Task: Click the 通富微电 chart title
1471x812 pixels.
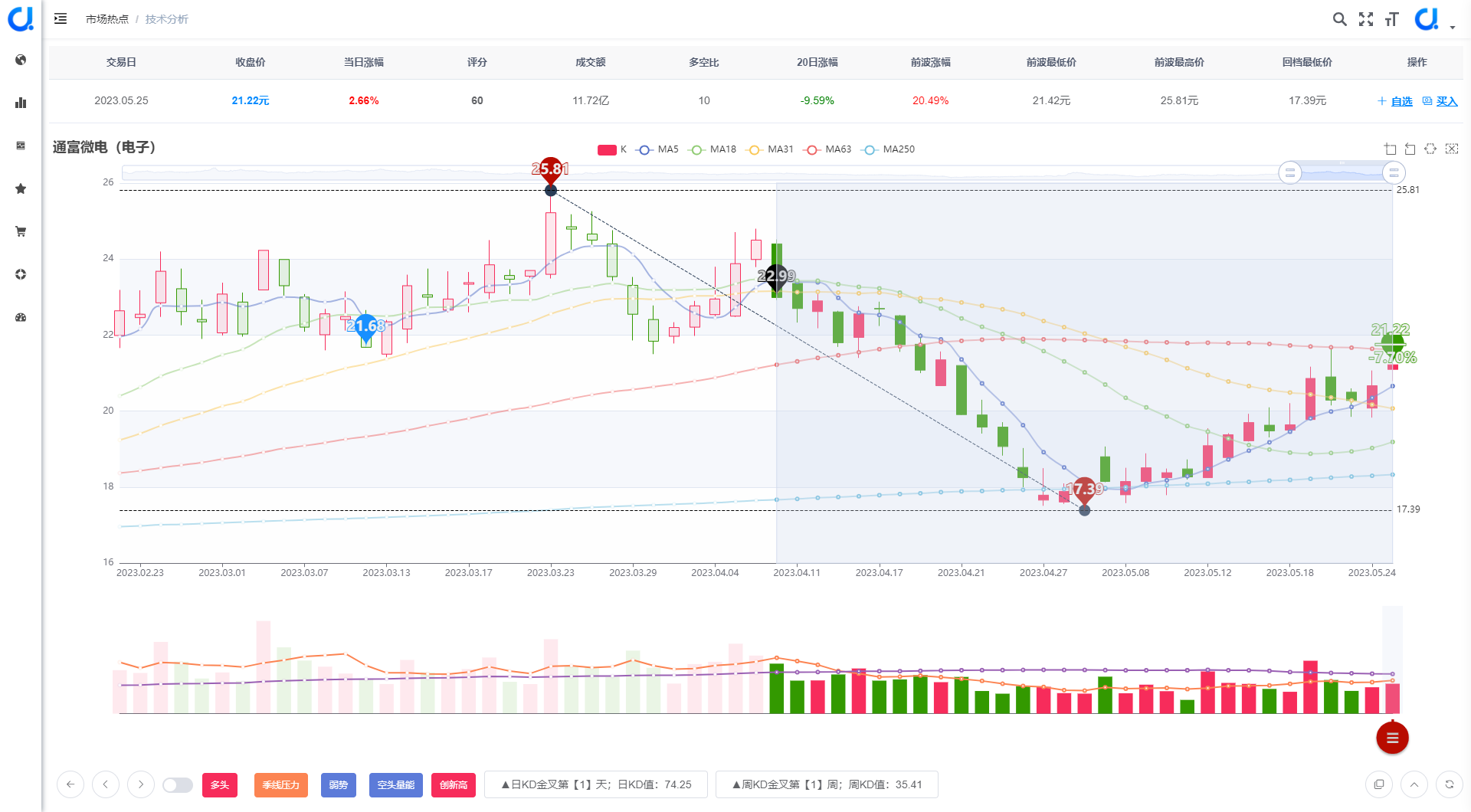Action: pyautogui.click(x=104, y=147)
